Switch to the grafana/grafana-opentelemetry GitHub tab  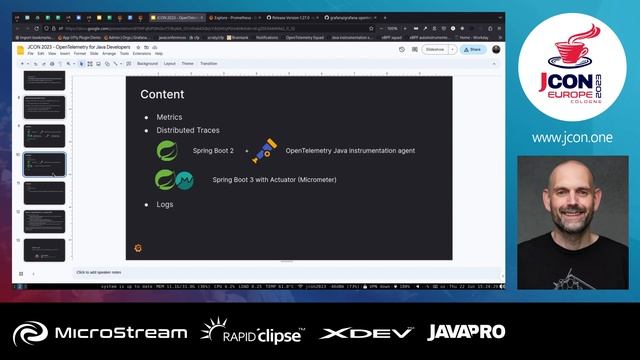click(x=350, y=18)
